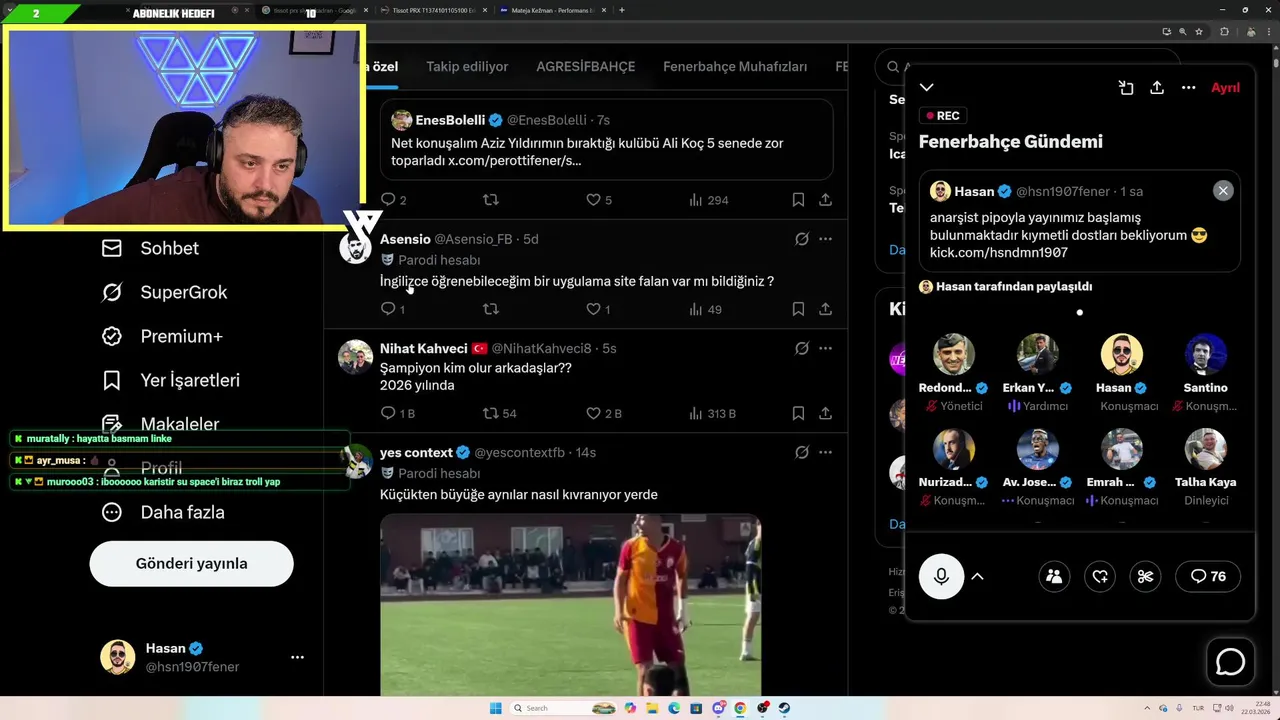
Task: Open Sohbet from the sidebar
Action: coord(150,248)
